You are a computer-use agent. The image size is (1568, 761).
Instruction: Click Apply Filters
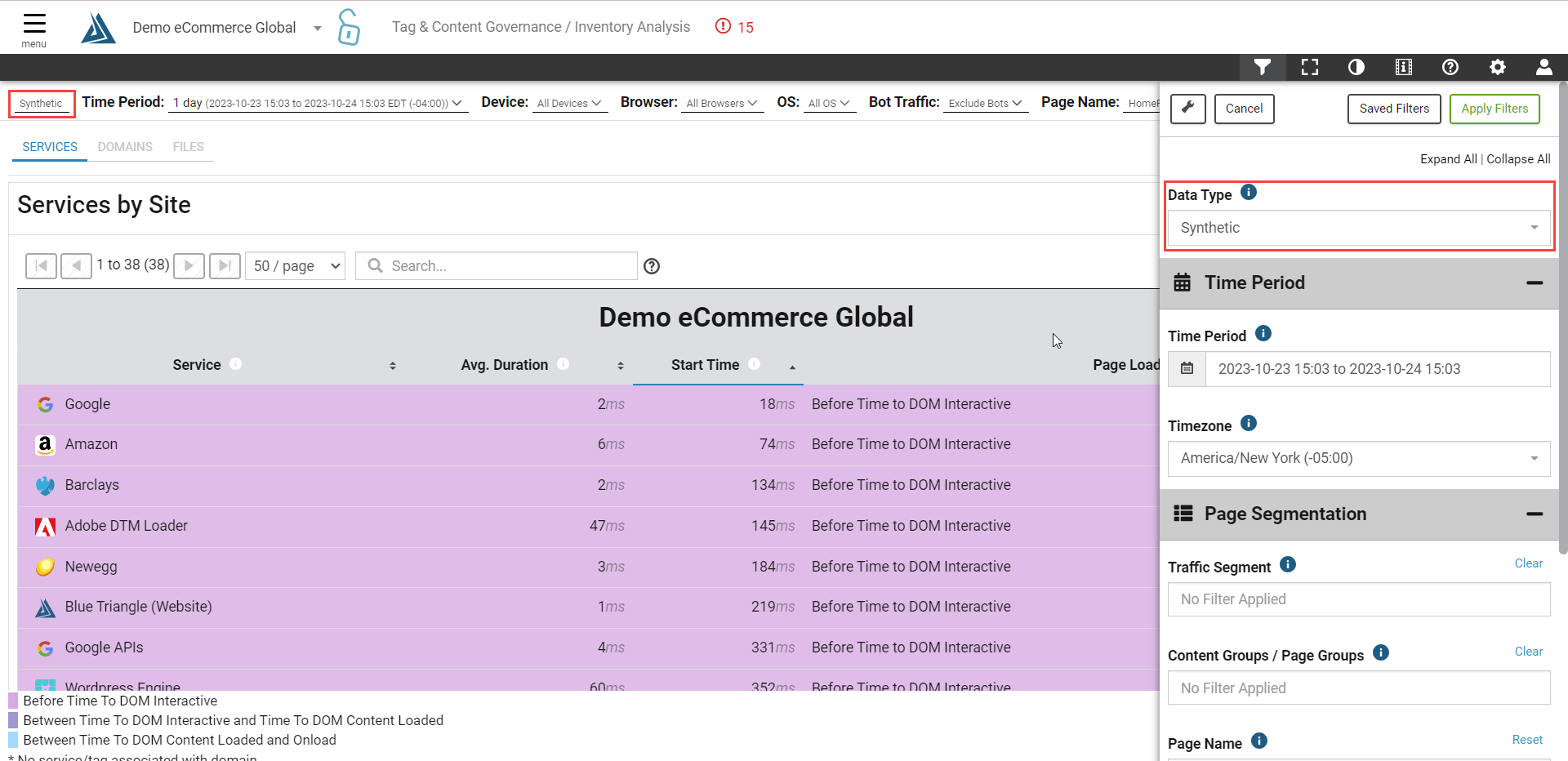1494,108
